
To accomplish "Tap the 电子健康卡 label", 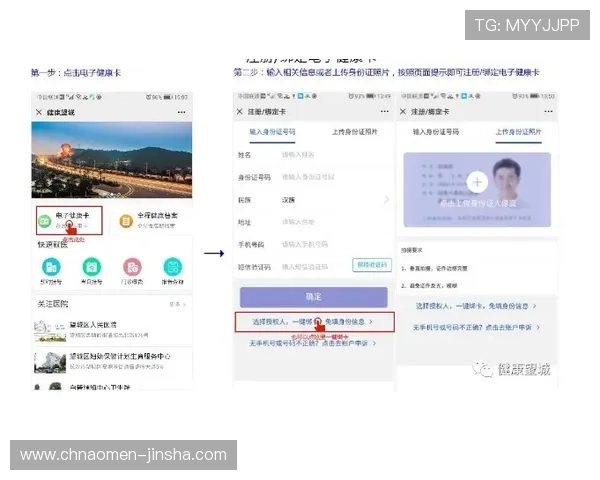I will 72,216.
